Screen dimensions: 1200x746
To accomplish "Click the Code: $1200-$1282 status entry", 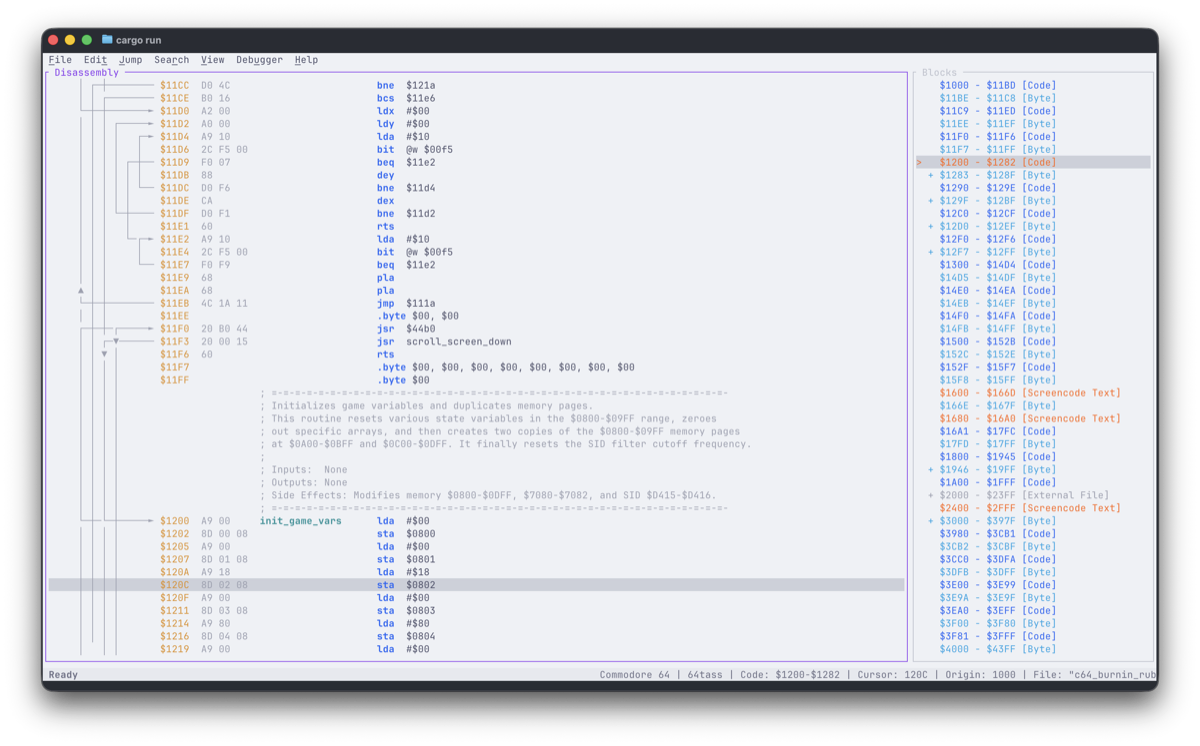I will [790, 675].
